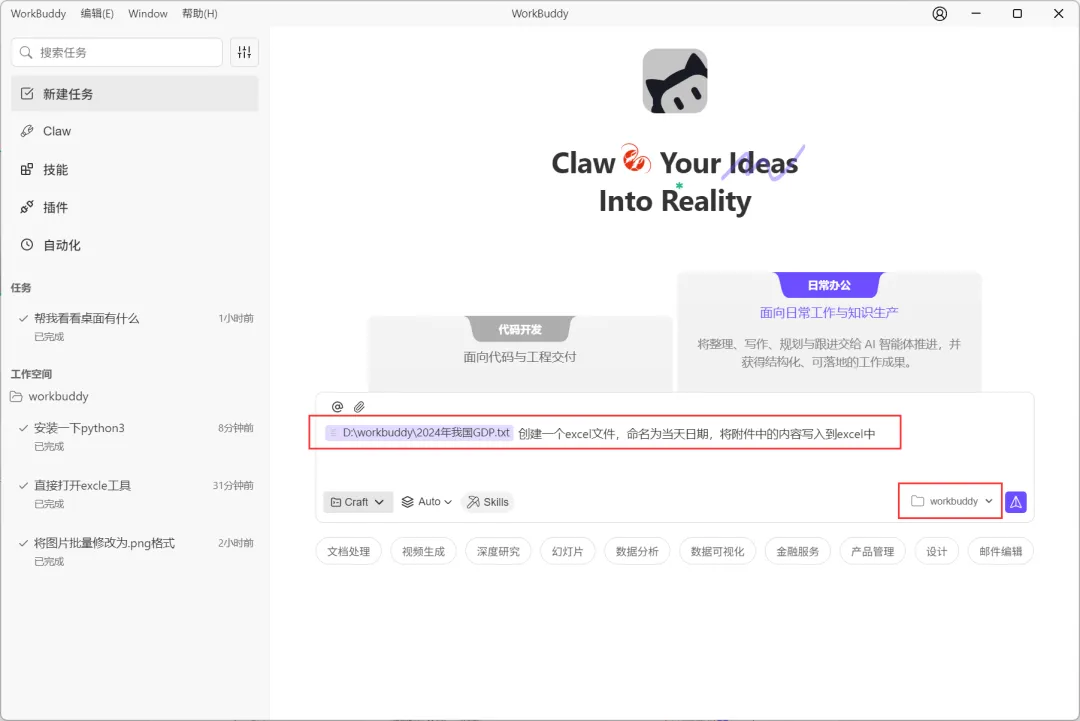Image resolution: width=1080 pixels, height=721 pixels.
Task: Open task 将图片批量修改为.png格式
Action: tap(135, 552)
